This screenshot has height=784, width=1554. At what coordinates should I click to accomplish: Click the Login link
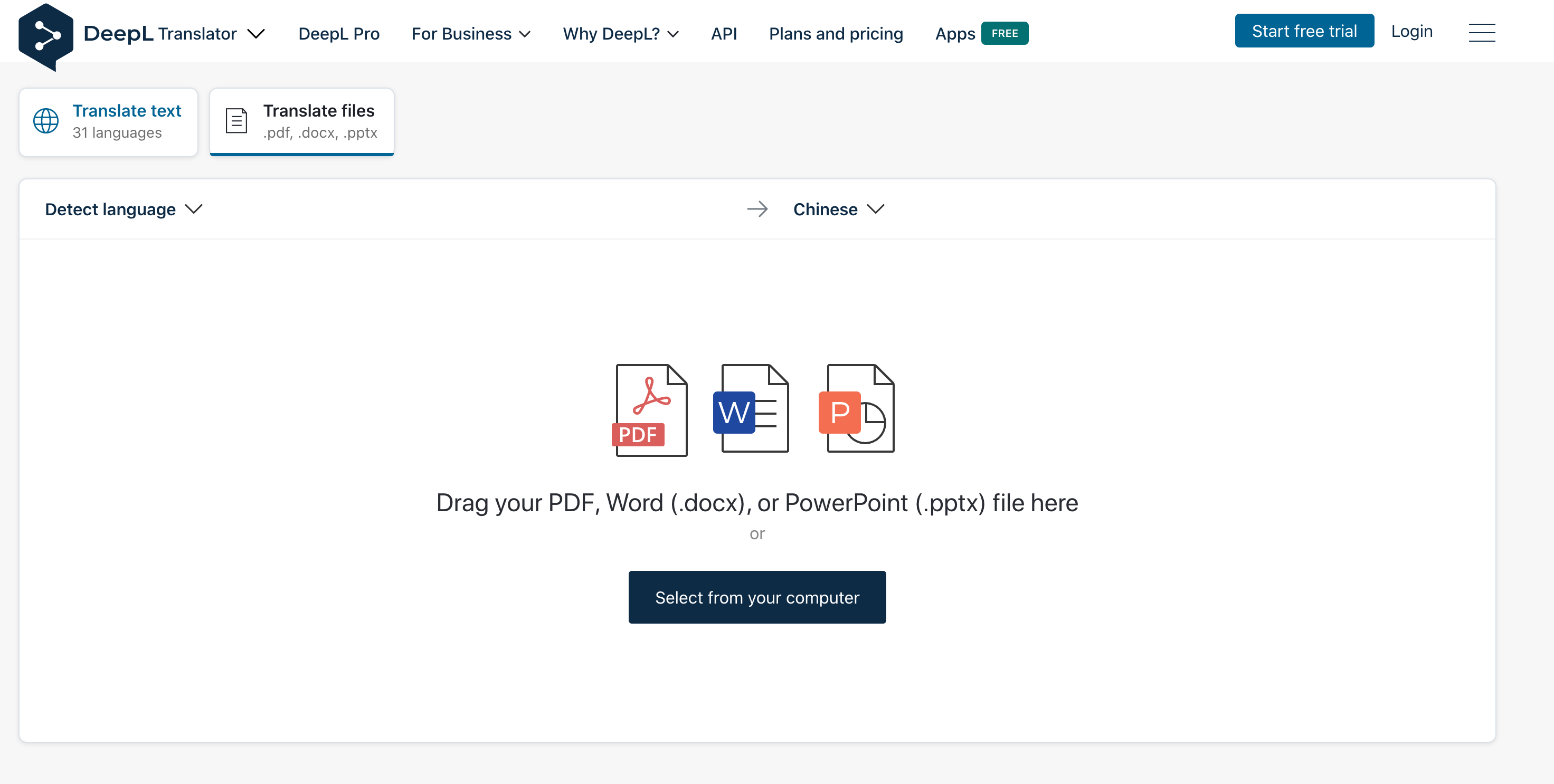point(1411,31)
